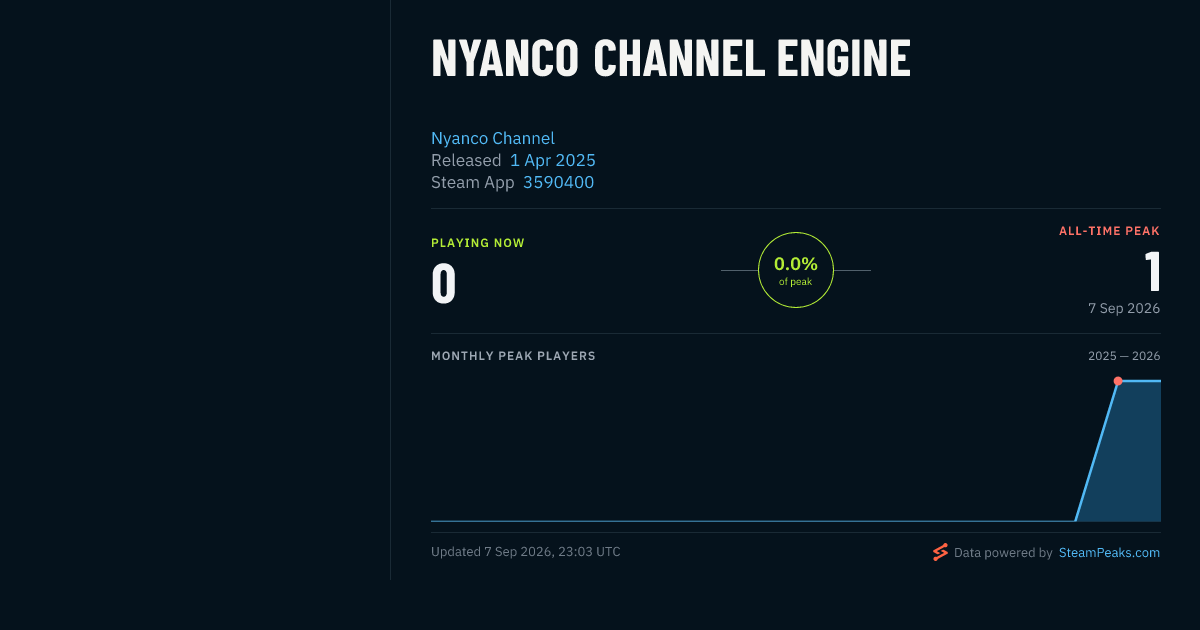Click the Playing Now count of 0
1200x630 pixels.
pos(444,283)
